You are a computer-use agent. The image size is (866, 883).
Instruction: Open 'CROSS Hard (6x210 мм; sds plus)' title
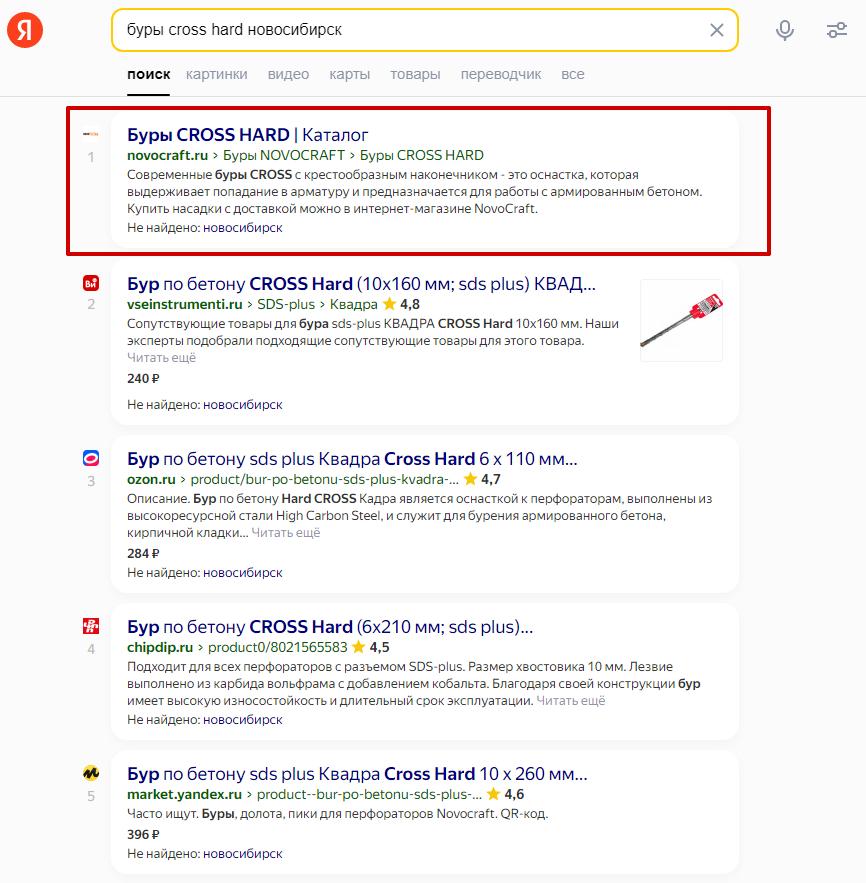pyautogui.click(x=330, y=626)
